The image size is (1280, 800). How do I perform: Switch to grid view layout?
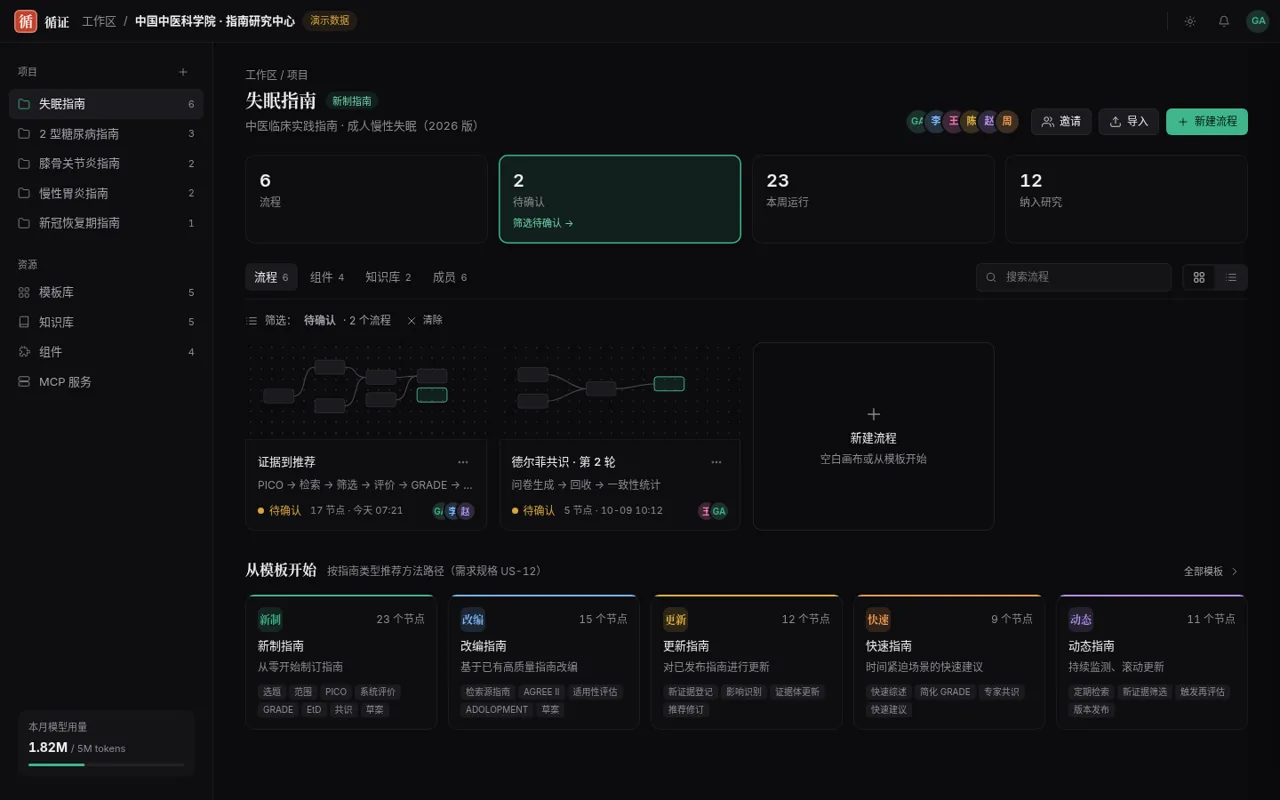pyautogui.click(x=1199, y=277)
